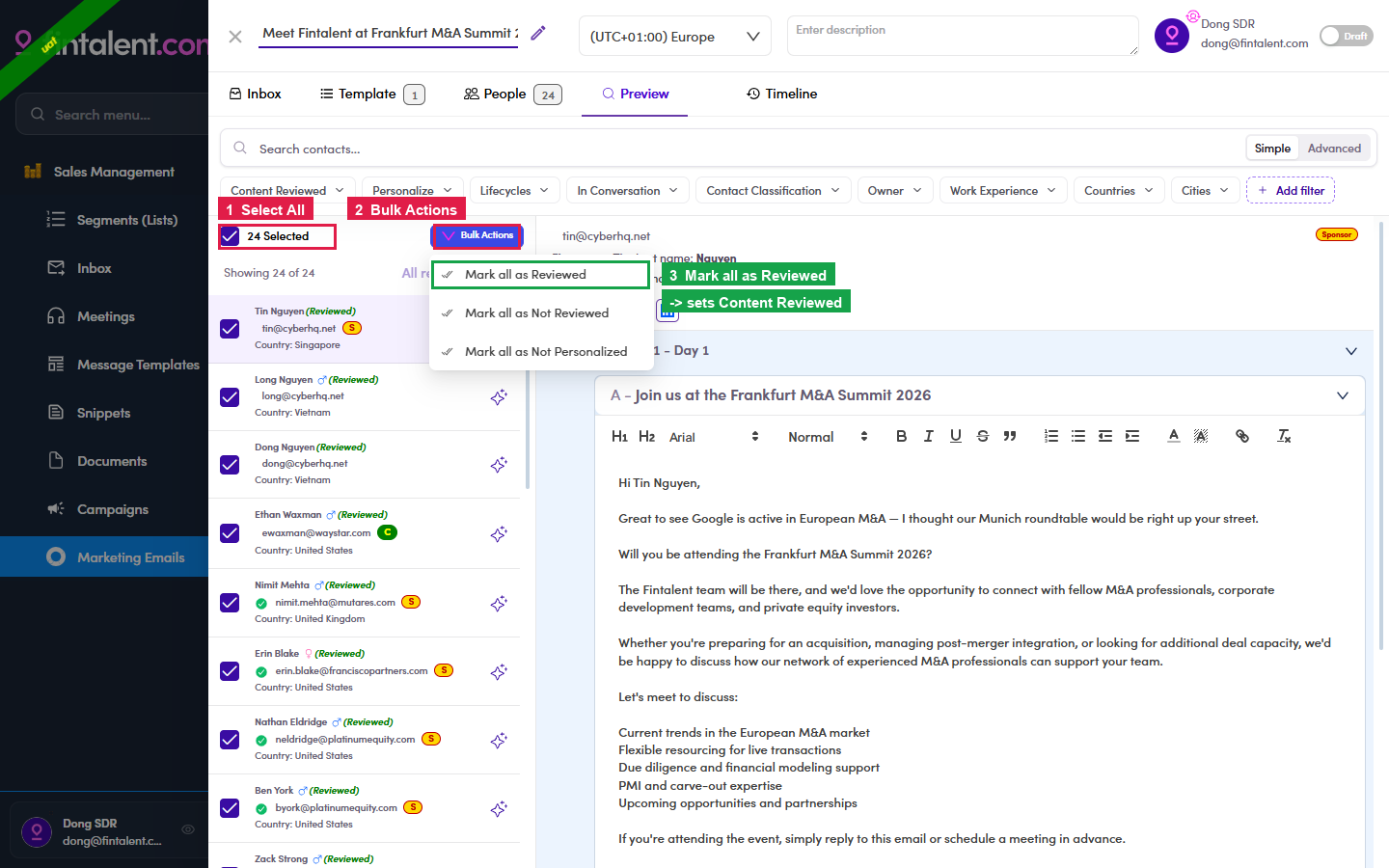Click the Dong SDR profile avatar at top right
Viewport: 1389px width, 868px height.
[1172, 36]
